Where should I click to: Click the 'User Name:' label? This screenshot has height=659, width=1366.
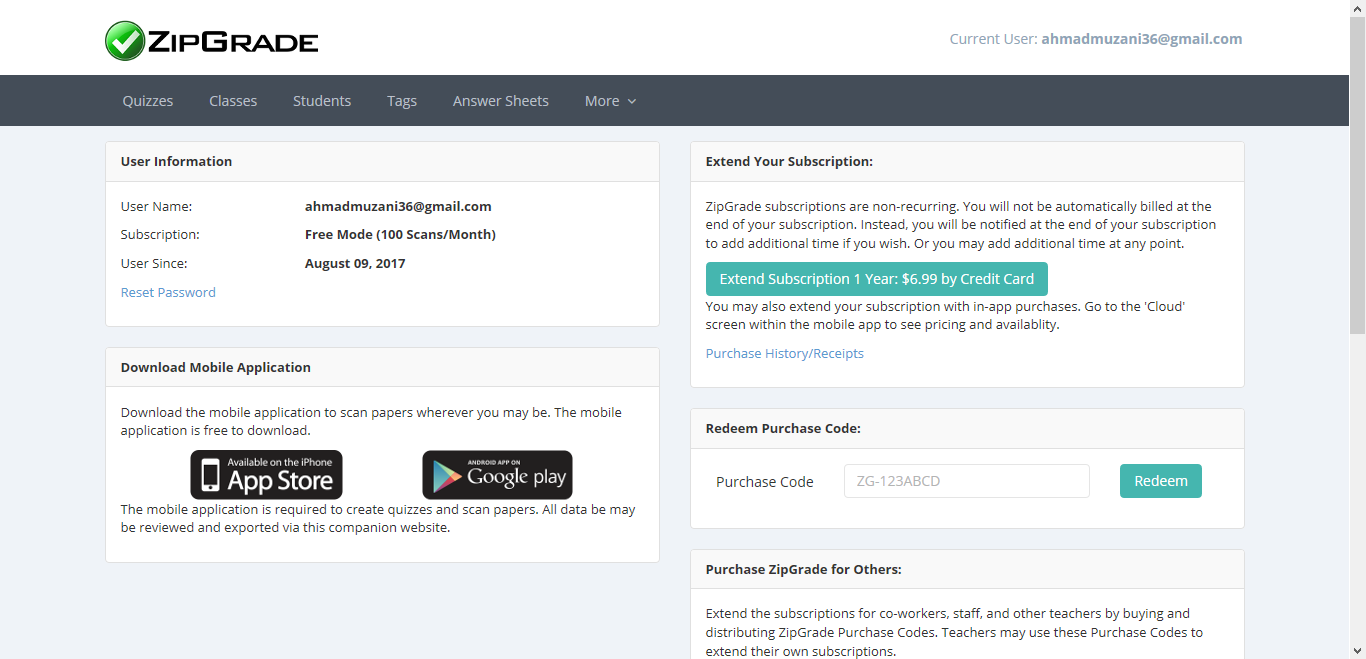pyautogui.click(x=156, y=206)
